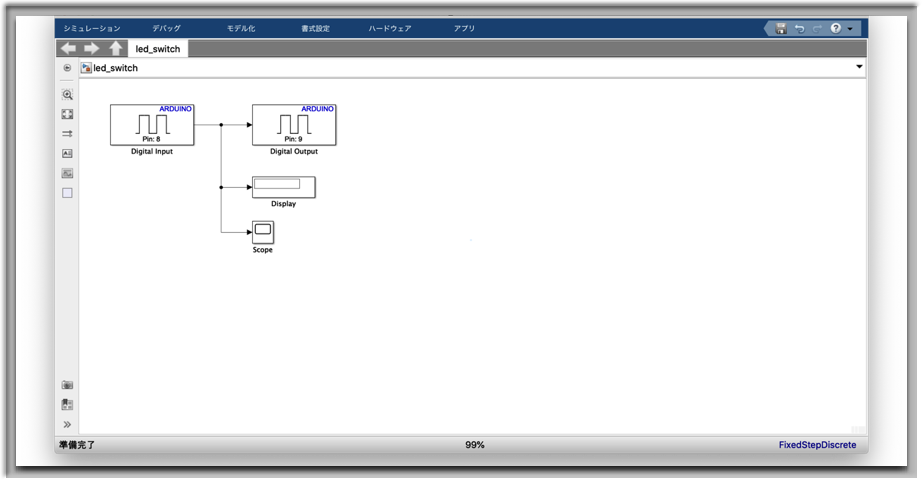Click the image insert icon in left palette

67,173
